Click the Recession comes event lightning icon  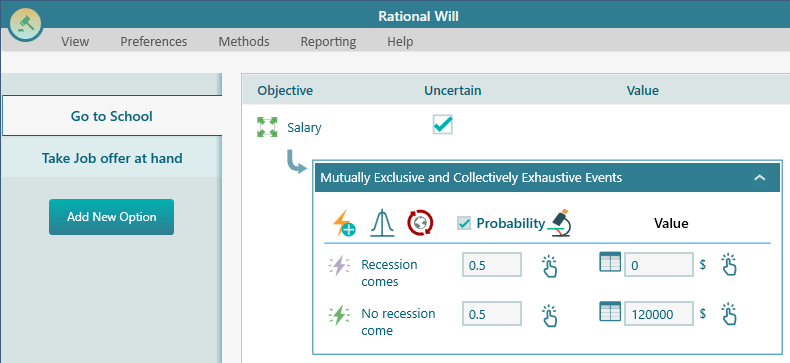[339, 265]
